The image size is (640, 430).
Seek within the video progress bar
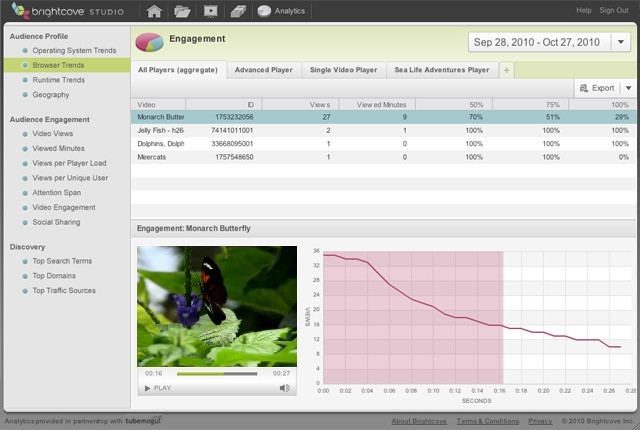pos(217,374)
